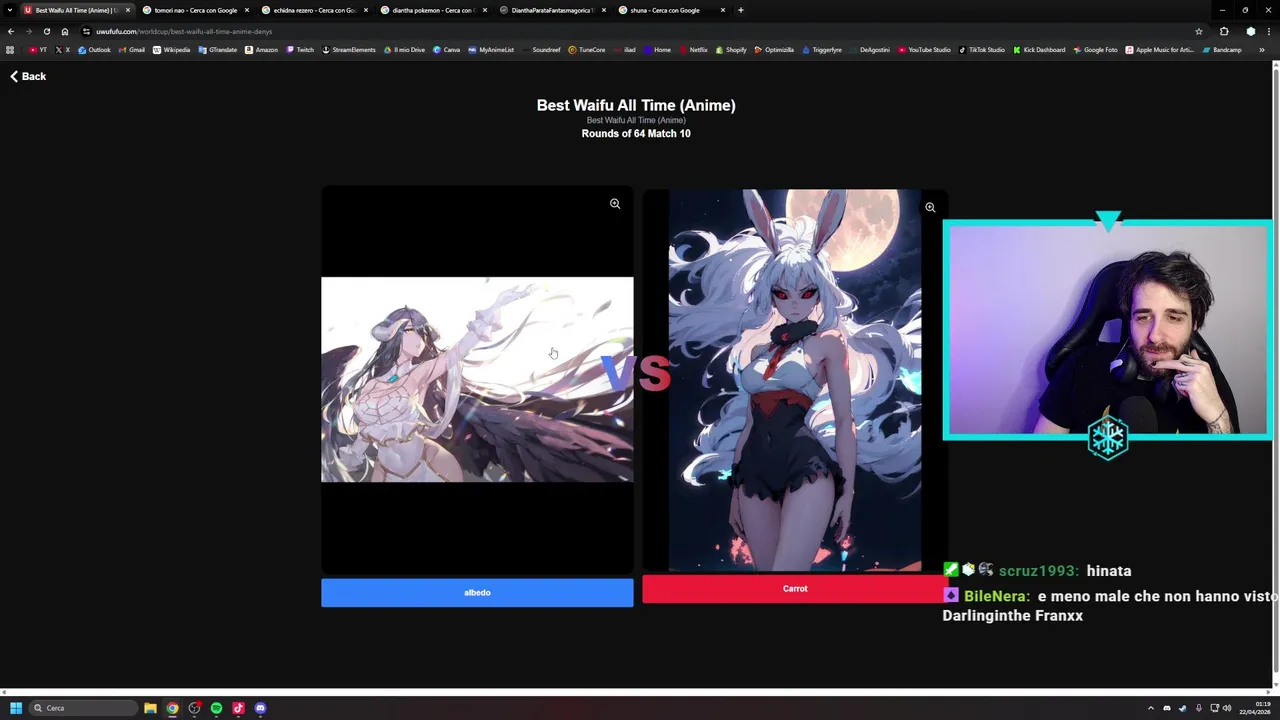Open the Triggerfyre bookmark
This screenshot has height=720, width=1280.
point(821,50)
